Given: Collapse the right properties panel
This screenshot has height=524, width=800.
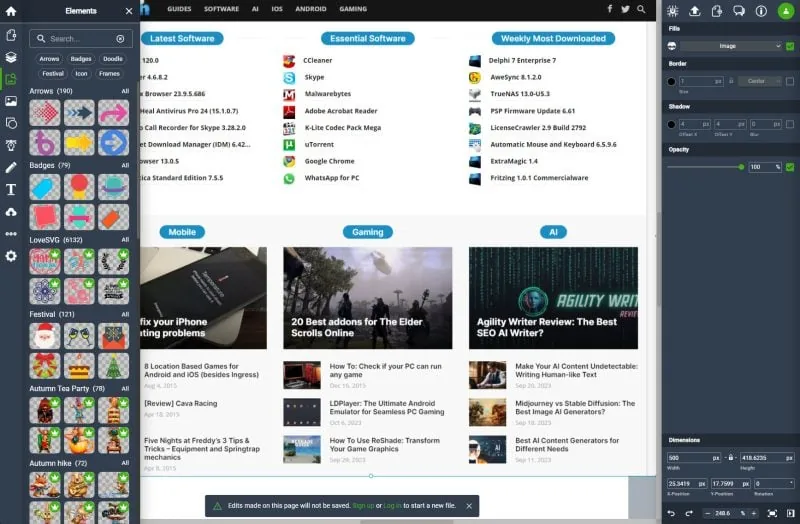Looking at the screenshot, I should tap(790, 513).
